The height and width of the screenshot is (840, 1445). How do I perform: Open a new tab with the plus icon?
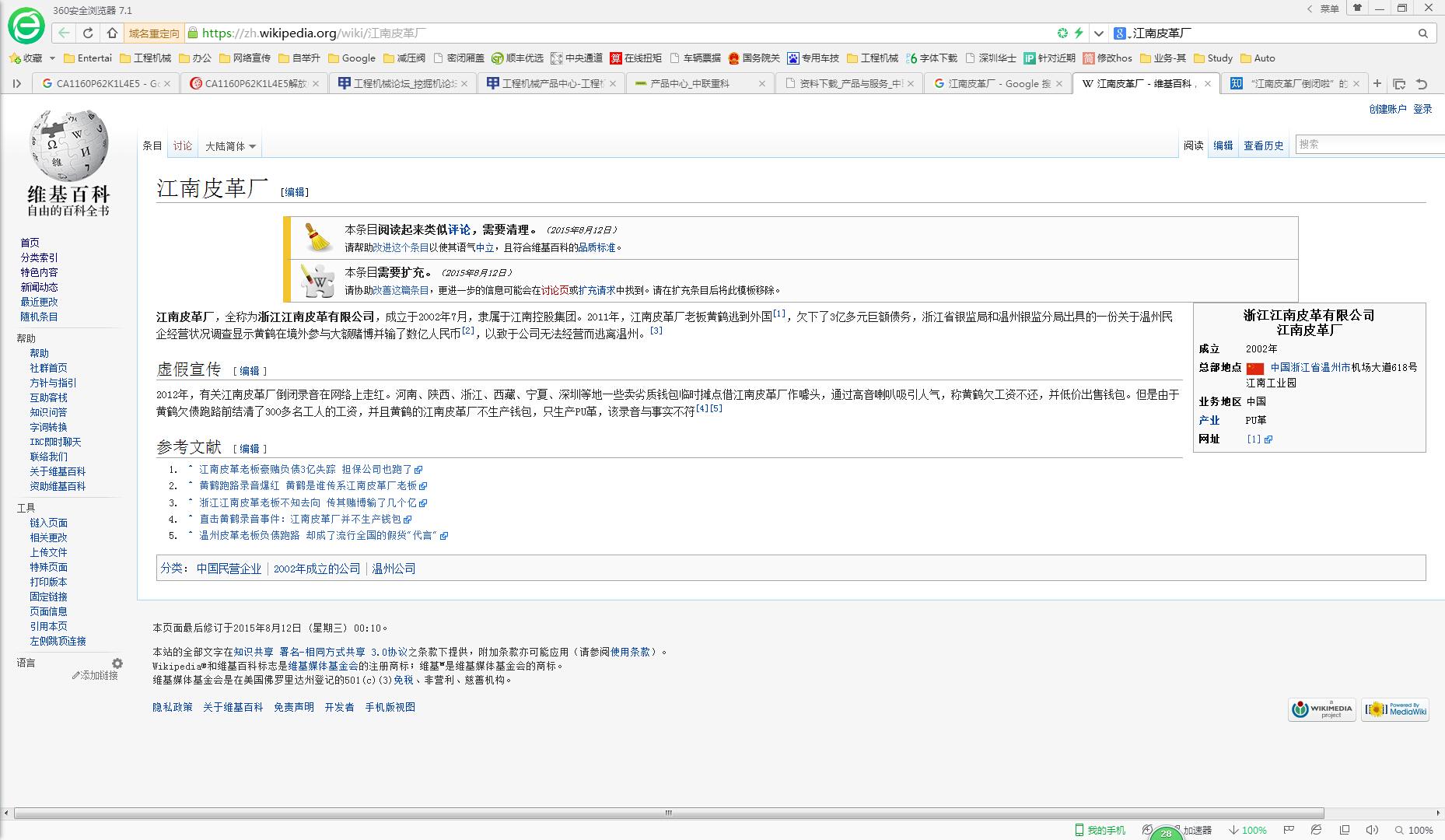[1377, 83]
